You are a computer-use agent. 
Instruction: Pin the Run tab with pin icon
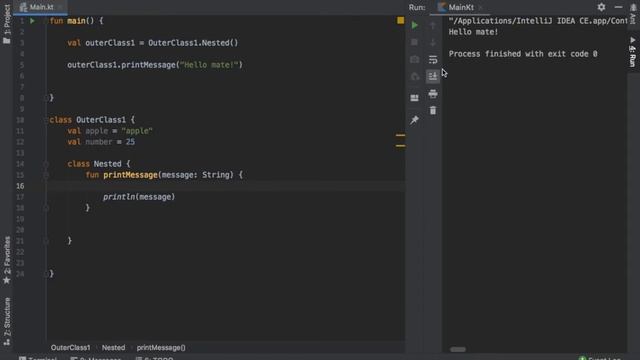(x=415, y=120)
